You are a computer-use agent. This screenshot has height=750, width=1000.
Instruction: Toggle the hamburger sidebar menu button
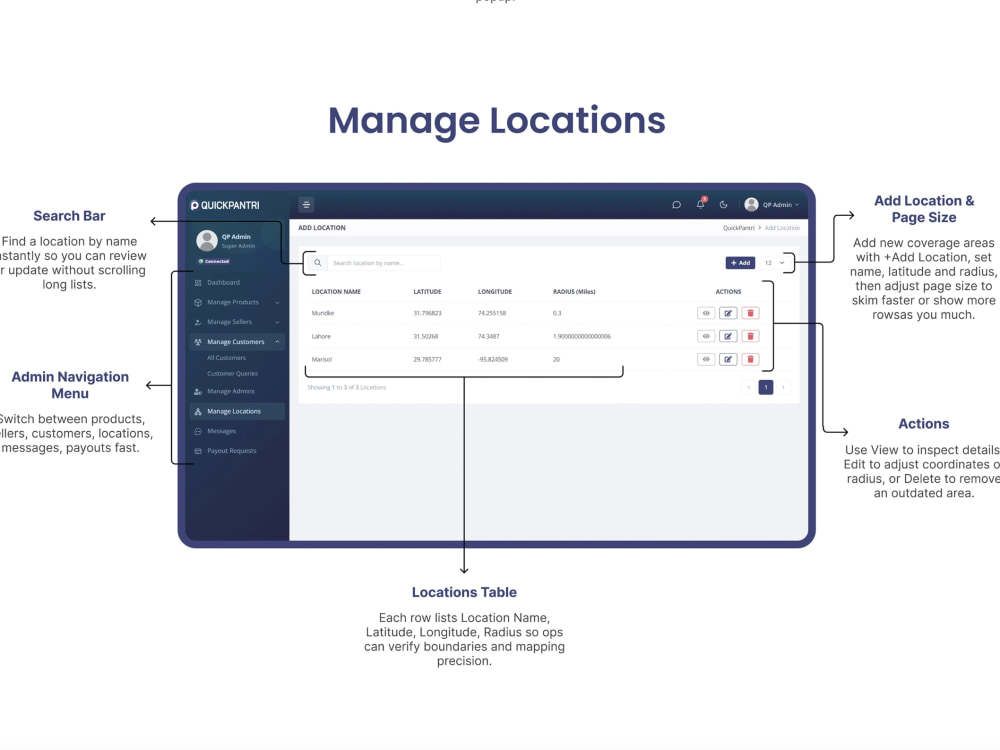(306, 205)
